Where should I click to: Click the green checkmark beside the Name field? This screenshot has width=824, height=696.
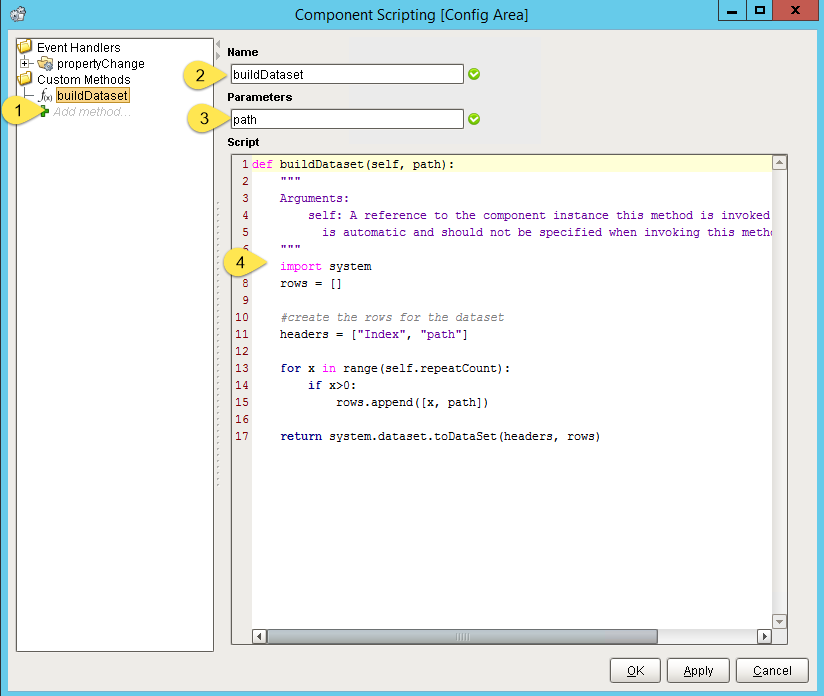tap(473, 74)
